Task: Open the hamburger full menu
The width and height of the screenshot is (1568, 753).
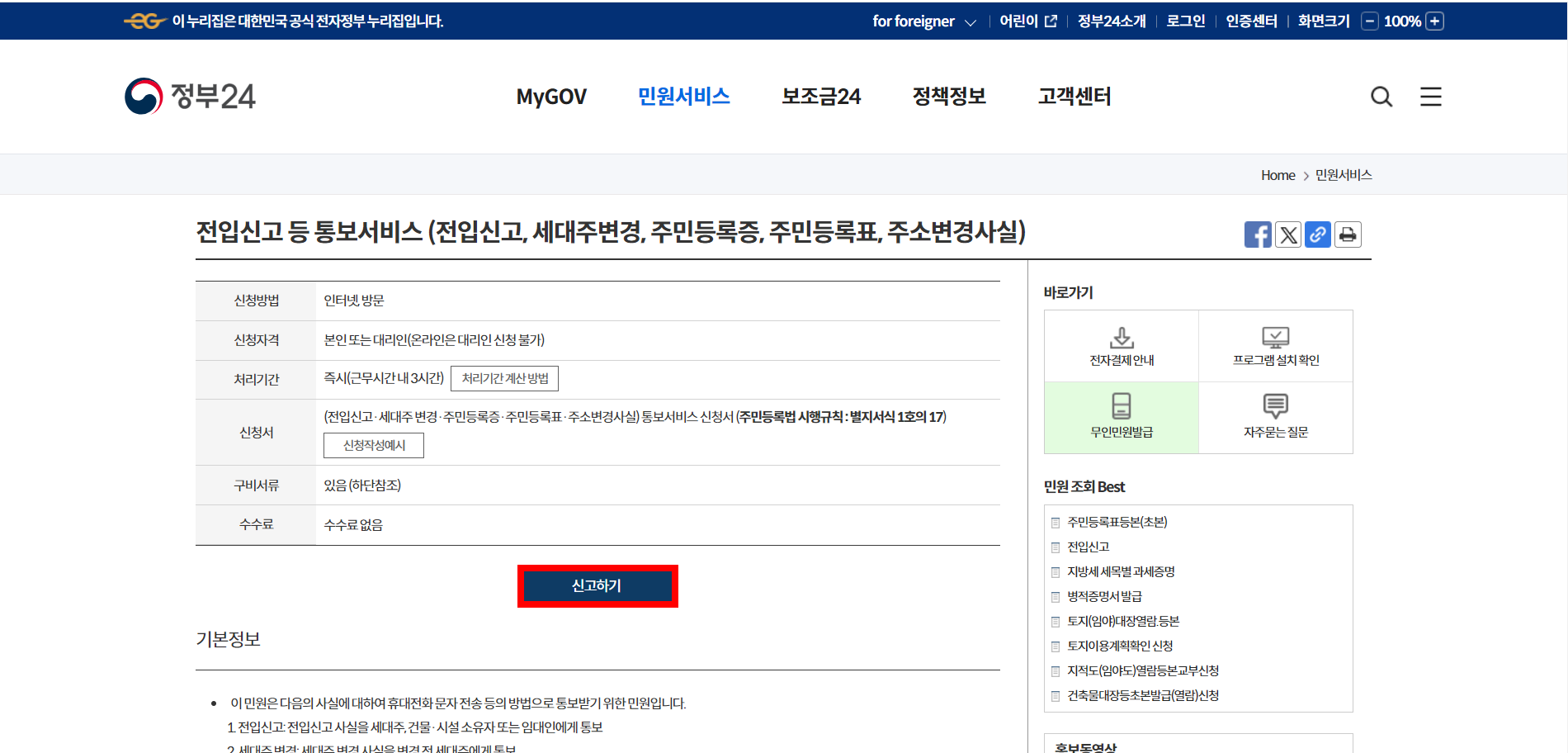Action: [x=1430, y=97]
